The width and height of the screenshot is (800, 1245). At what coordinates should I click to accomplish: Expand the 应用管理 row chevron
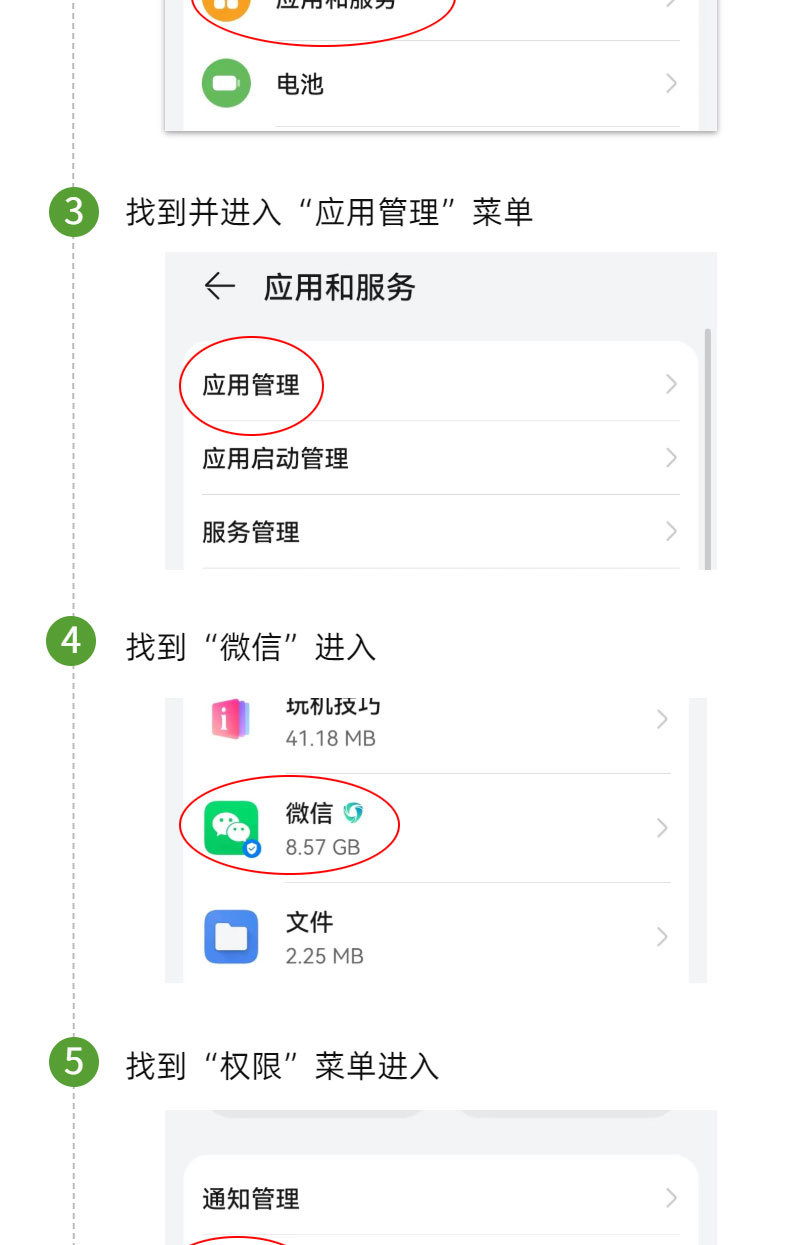[671, 385]
